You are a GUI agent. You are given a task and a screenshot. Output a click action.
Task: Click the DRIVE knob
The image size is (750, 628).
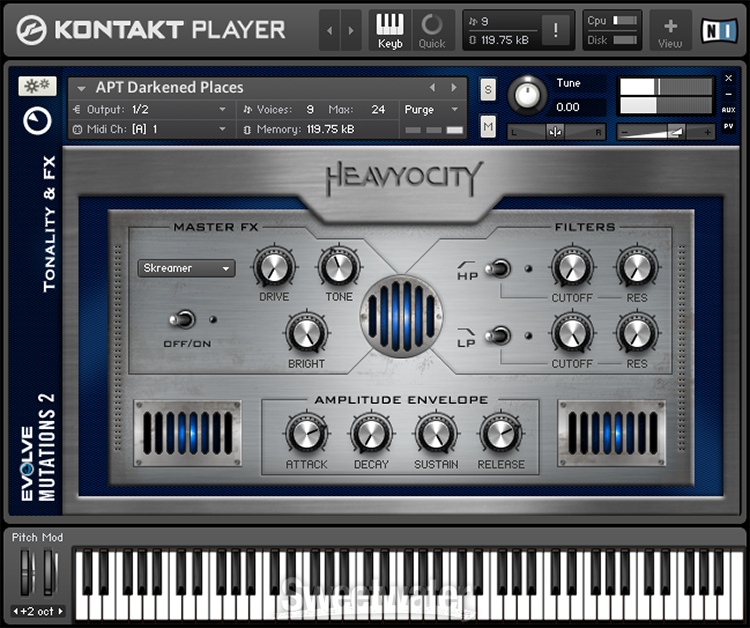[274, 267]
